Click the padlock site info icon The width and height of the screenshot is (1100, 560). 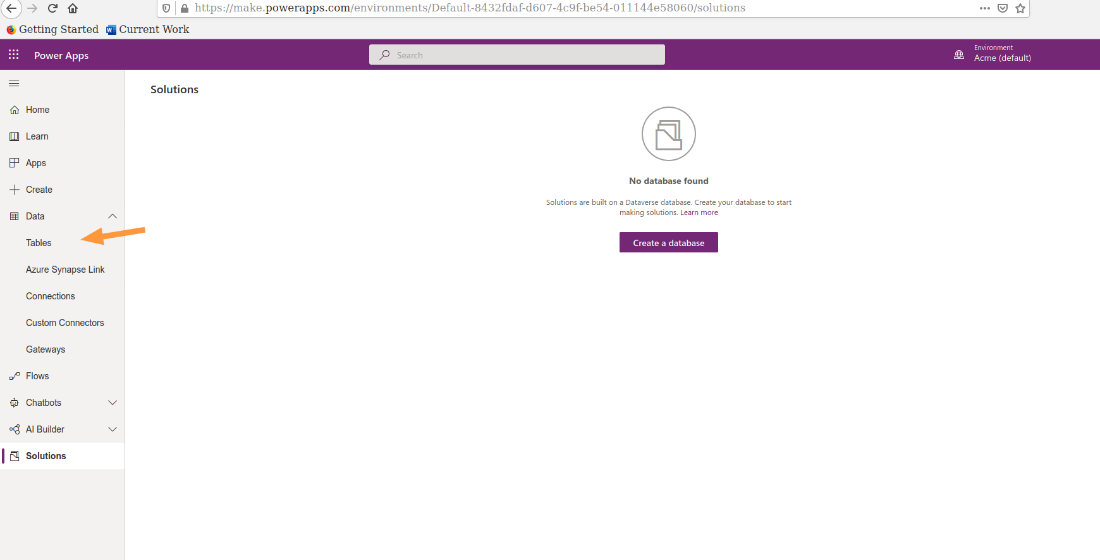click(x=185, y=8)
